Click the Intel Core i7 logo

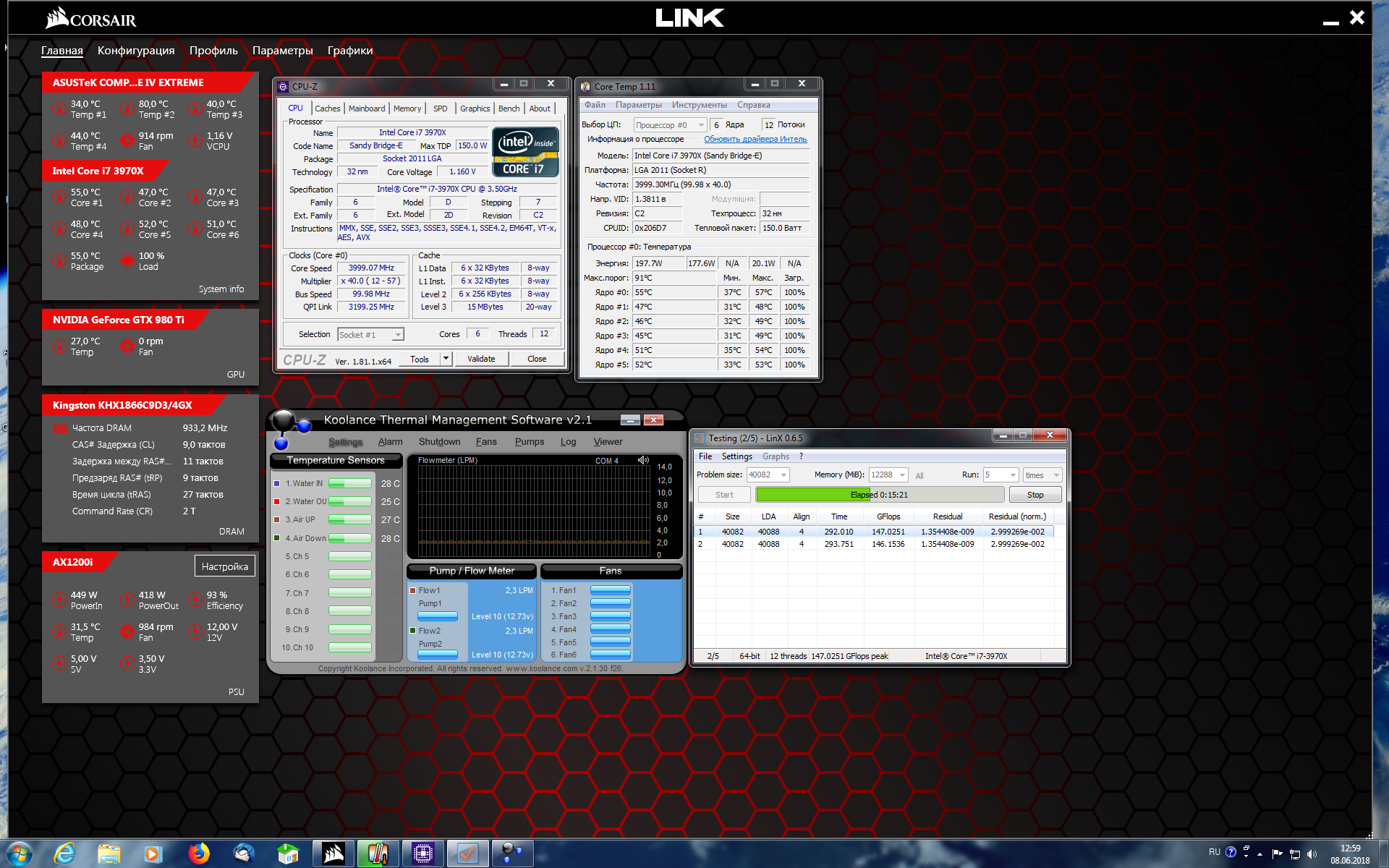(525, 152)
